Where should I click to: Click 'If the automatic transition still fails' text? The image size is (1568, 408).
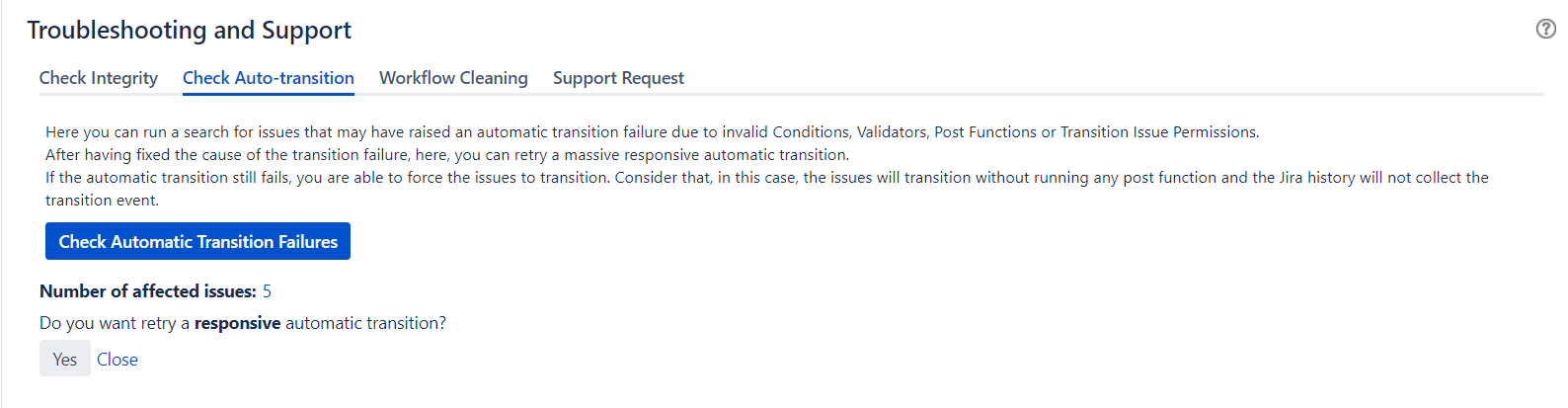click(x=168, y=178)
